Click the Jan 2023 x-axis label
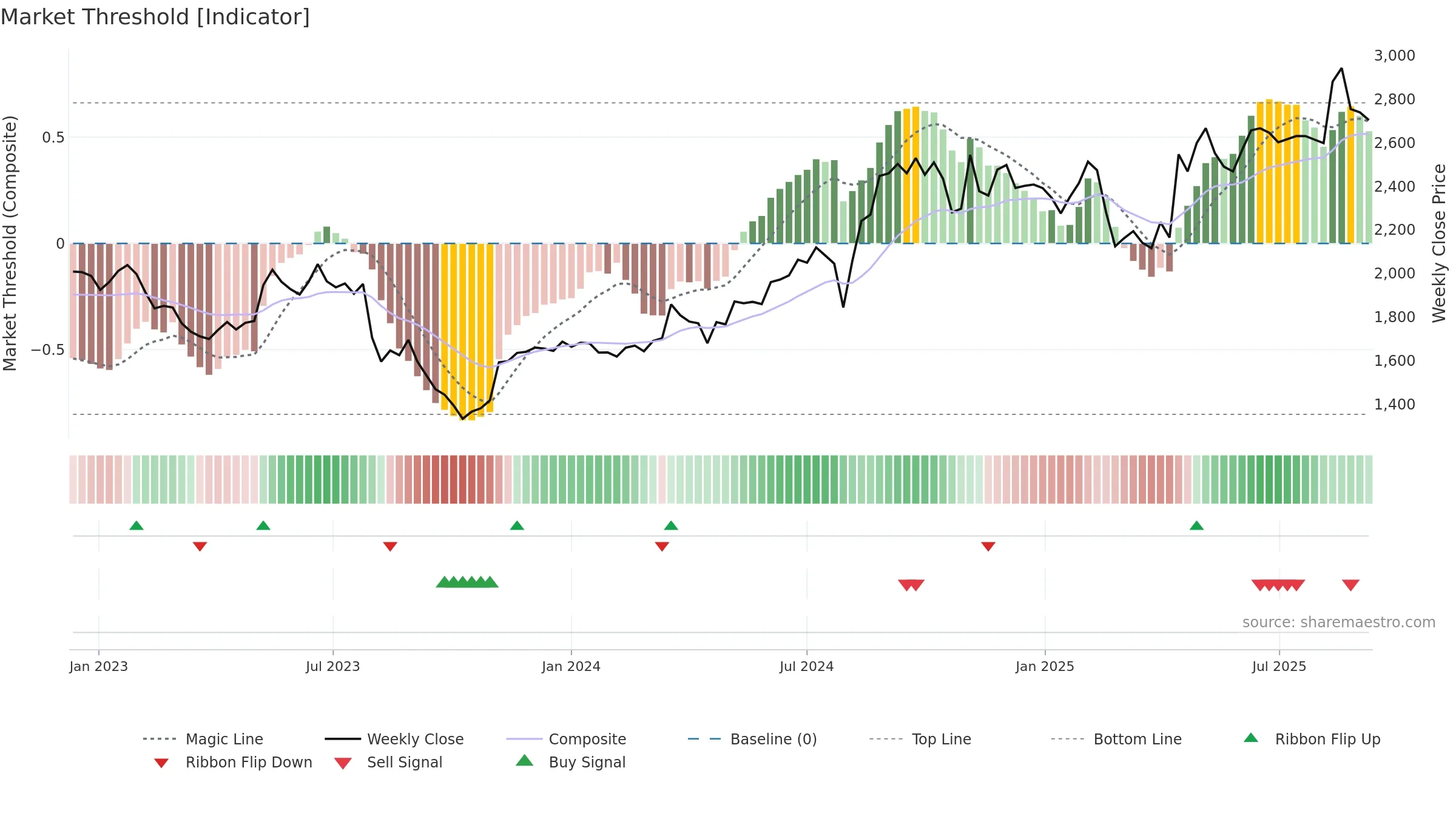This screenshot has width=1456, height=819. (99, 666)
